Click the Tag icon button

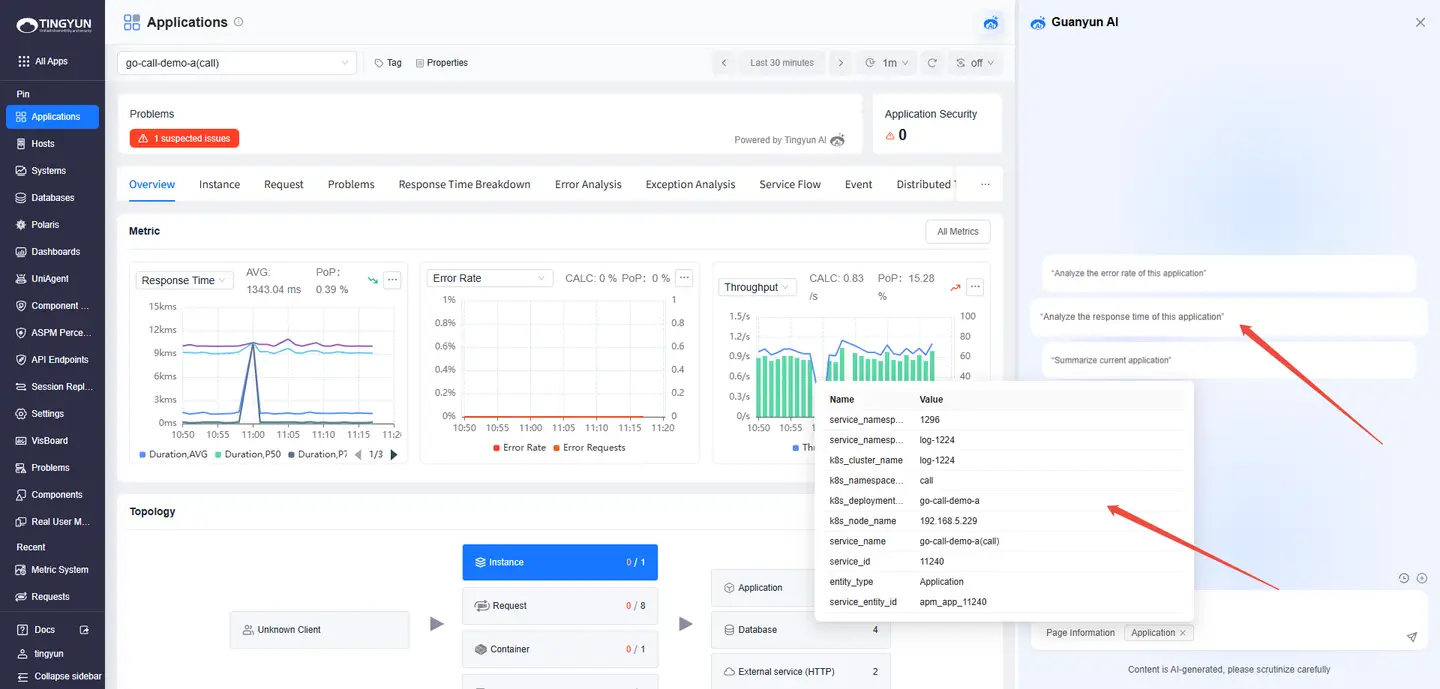point(388,63)
